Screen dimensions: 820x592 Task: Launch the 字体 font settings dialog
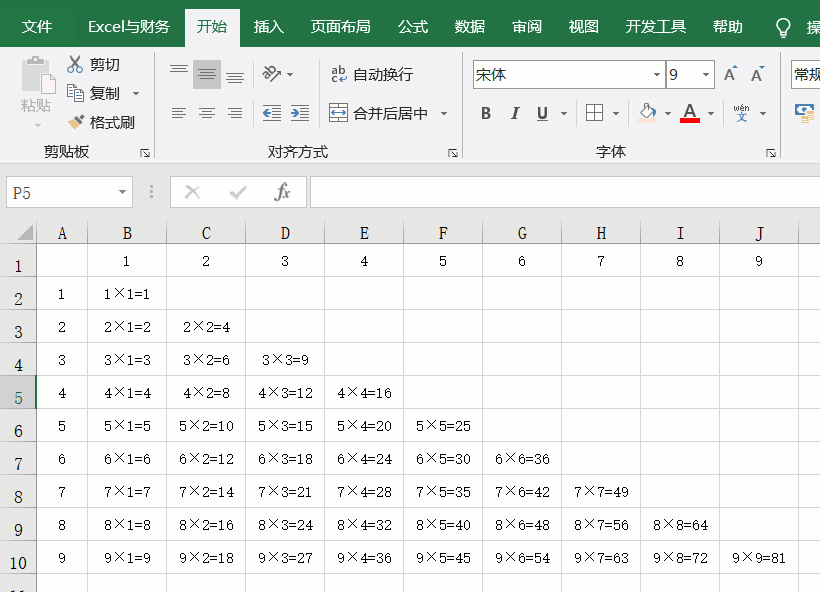coord(771,153)
